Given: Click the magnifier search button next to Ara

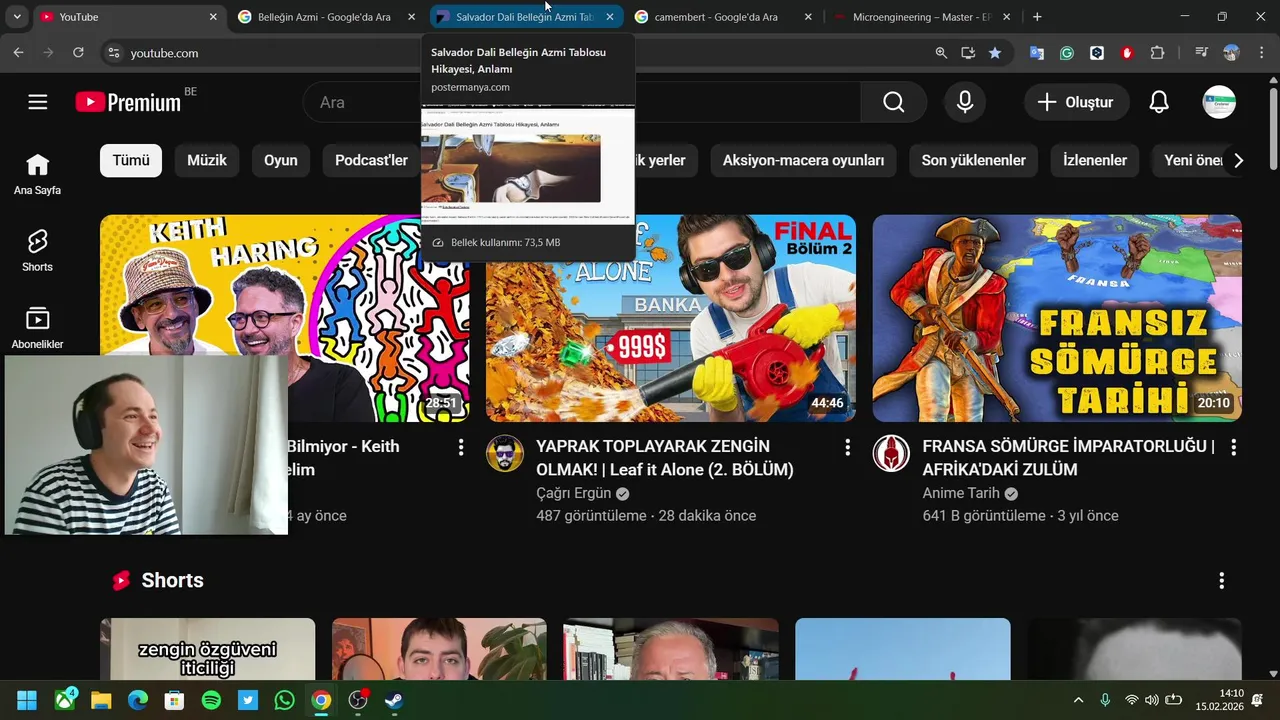Looking at the screenshot, I should point(894,102).
